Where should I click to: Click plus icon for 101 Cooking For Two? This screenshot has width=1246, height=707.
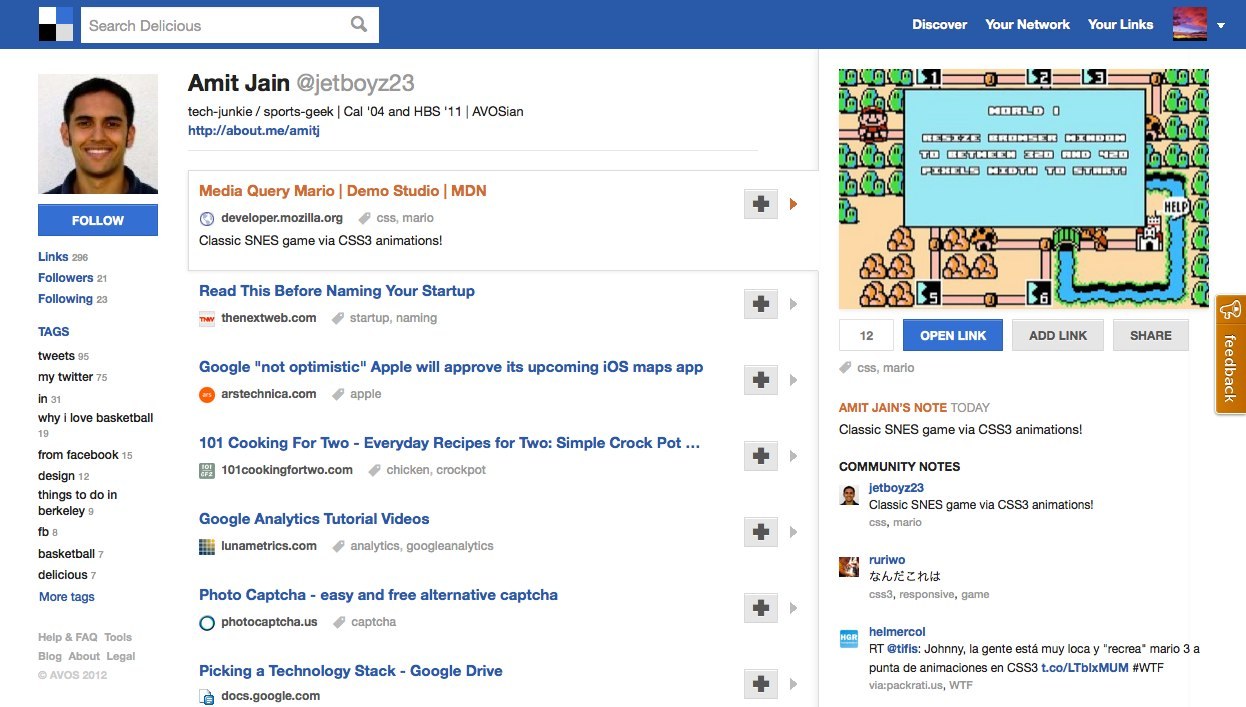coord(761,456)
